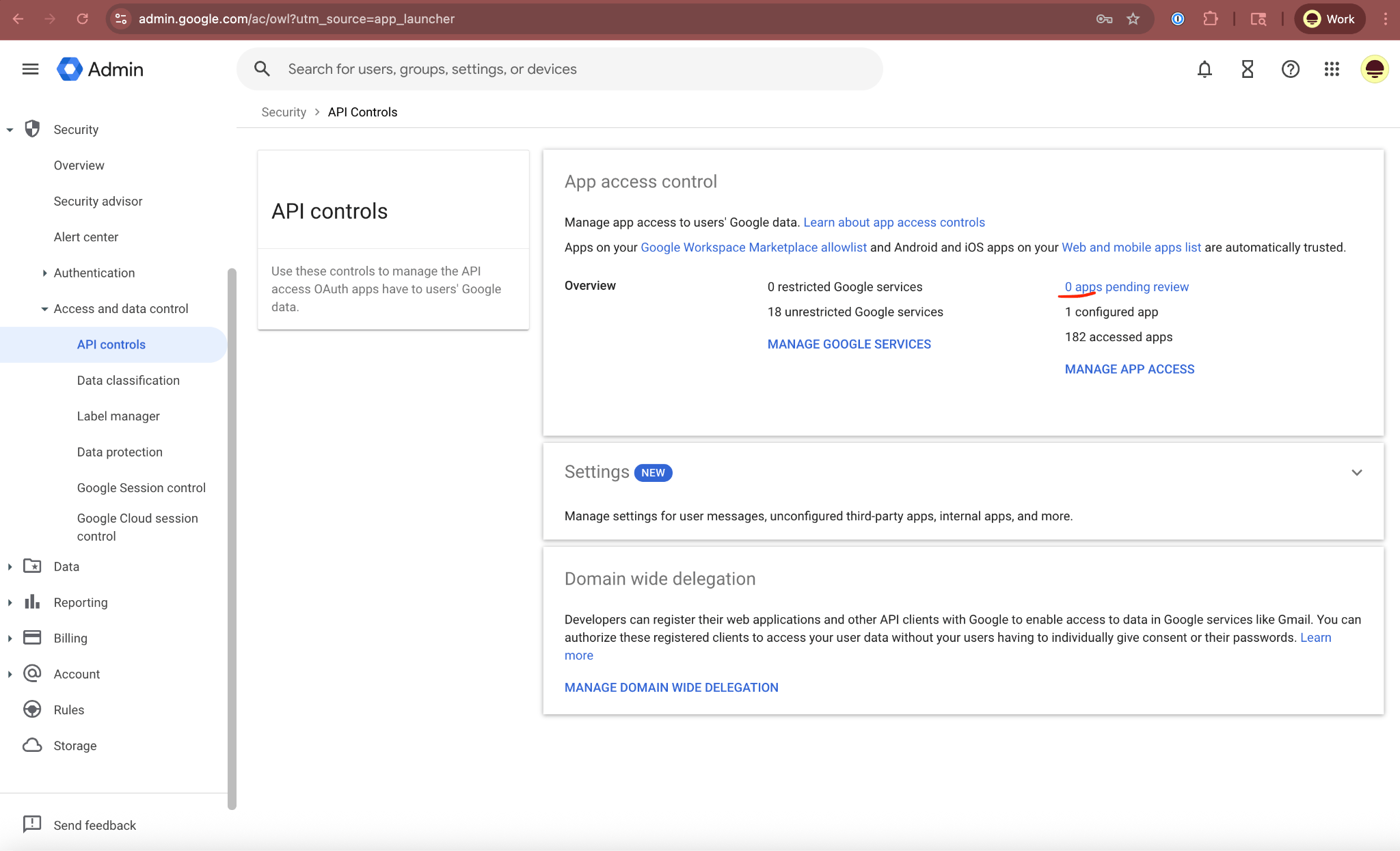Image resolution: width=1400 pixels, height=851 pixels.
Task: Expand the Reporting section
Action: (10, 602)
